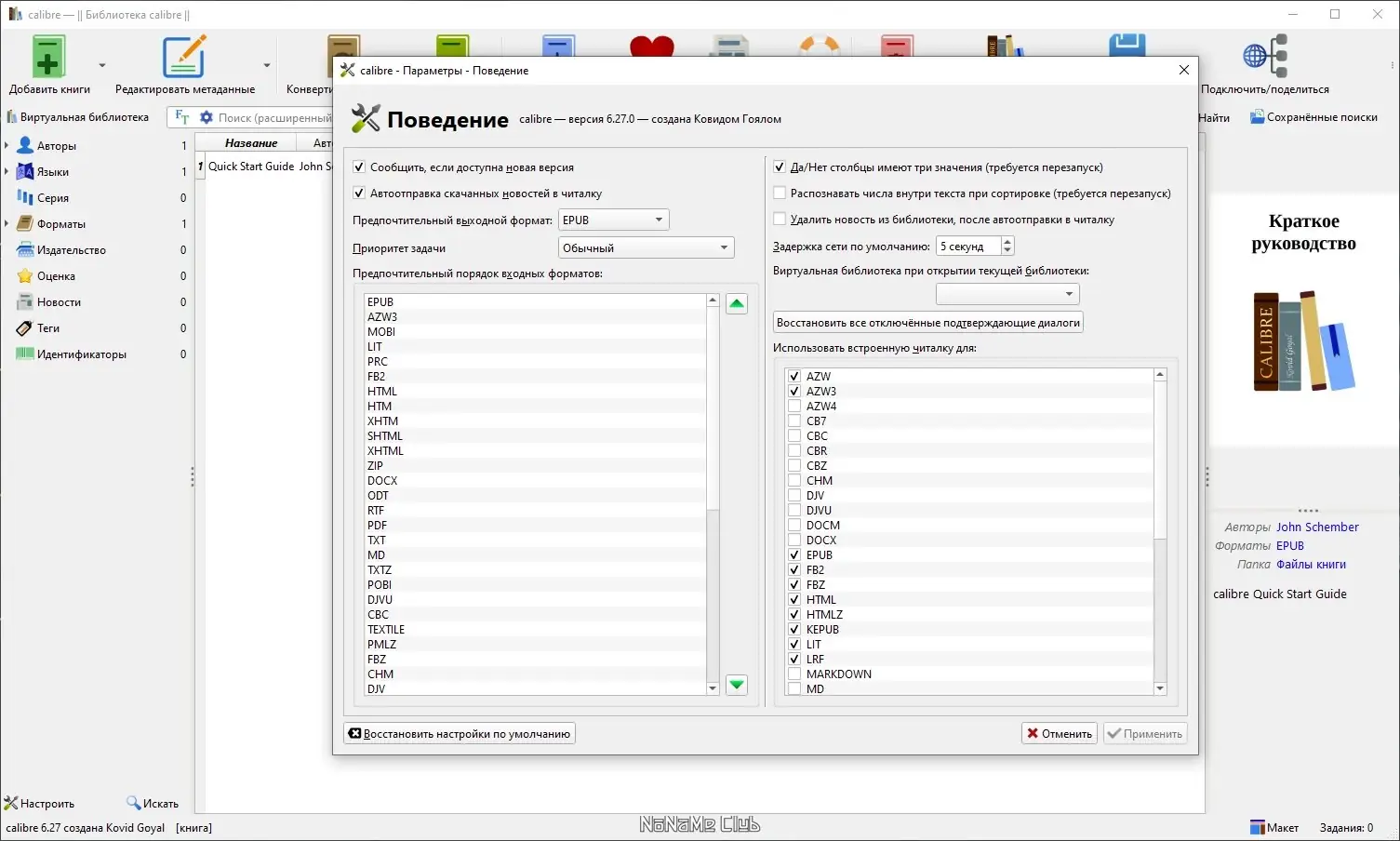Uncheck KEPUB in viewer format list
Image resolution: width=1400 pixels, height=841 pixels.
pos(794,630)
